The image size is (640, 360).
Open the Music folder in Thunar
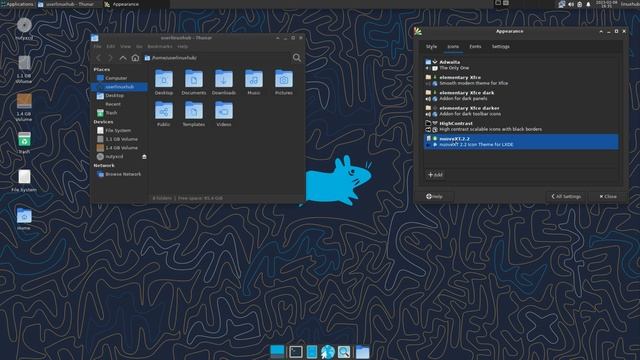[x=253, y=82]
